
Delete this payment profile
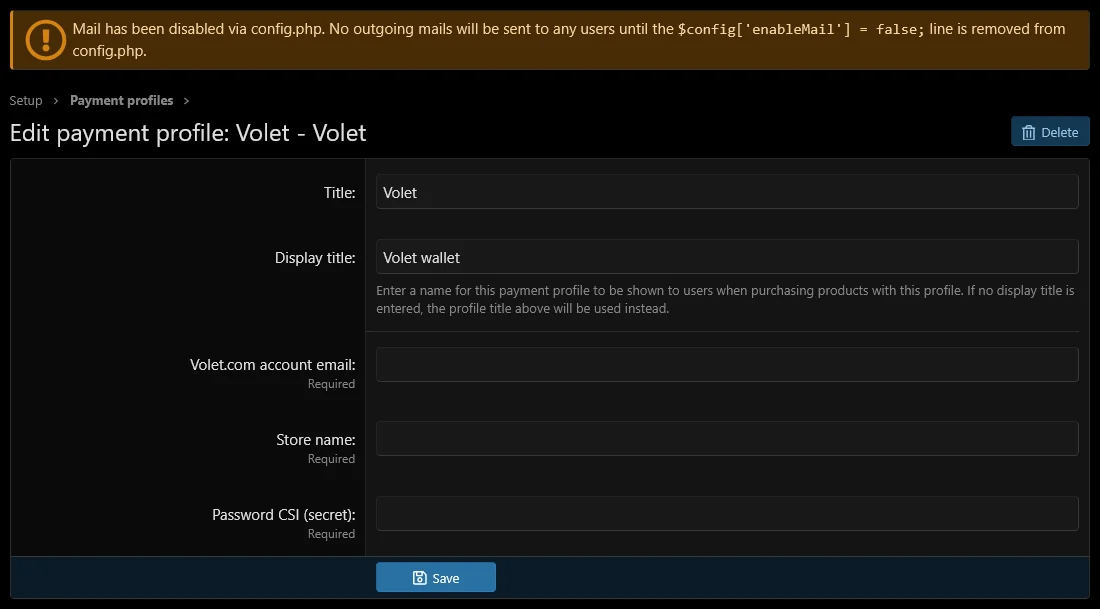tap(1050, 132)
